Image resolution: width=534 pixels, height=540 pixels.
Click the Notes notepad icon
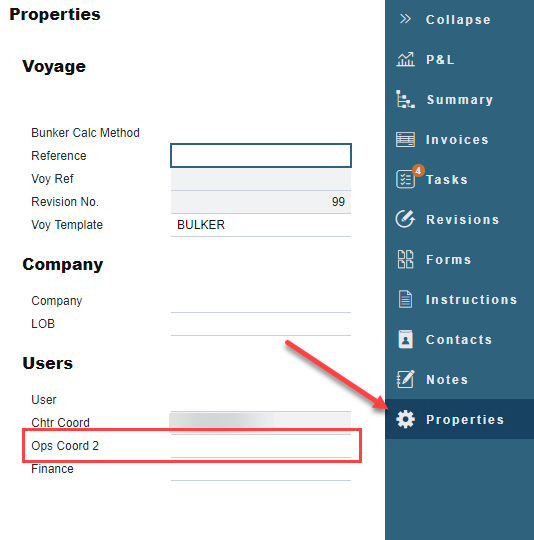405,379
